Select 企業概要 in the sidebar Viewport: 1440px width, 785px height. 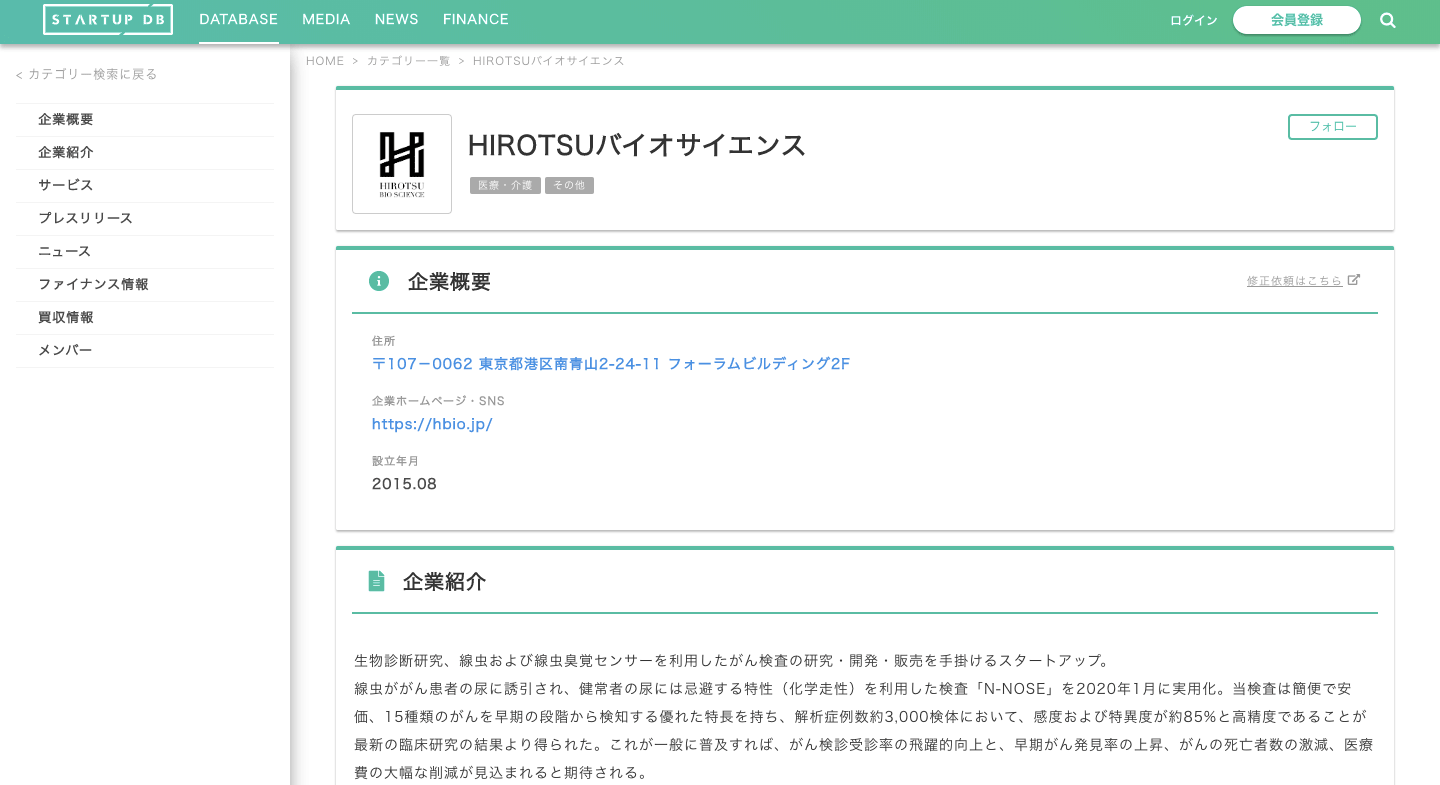[x=145, y=119]
